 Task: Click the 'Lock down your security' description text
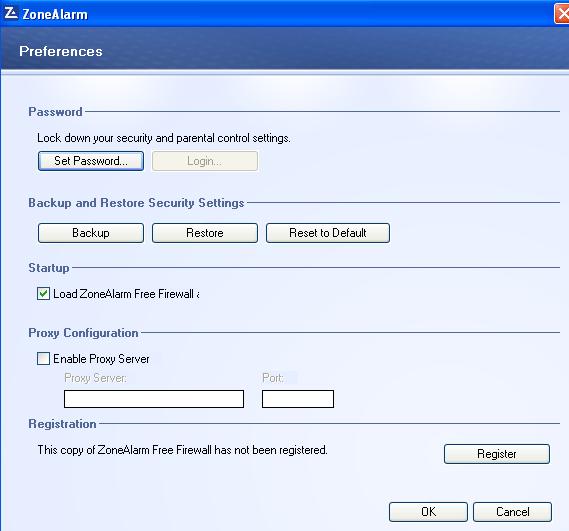pos(164,138)
